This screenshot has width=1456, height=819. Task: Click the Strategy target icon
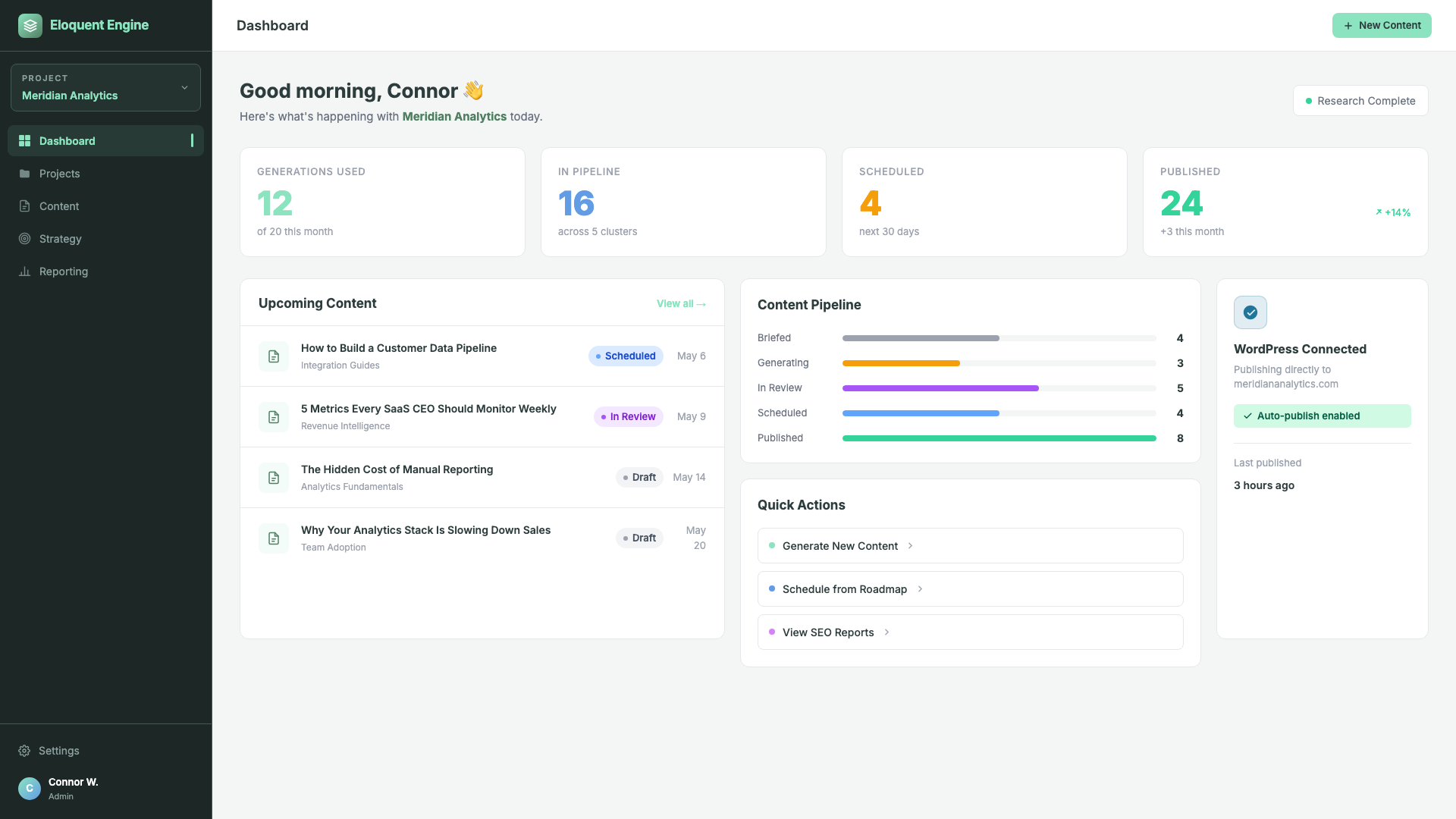[x=25, y=239]
